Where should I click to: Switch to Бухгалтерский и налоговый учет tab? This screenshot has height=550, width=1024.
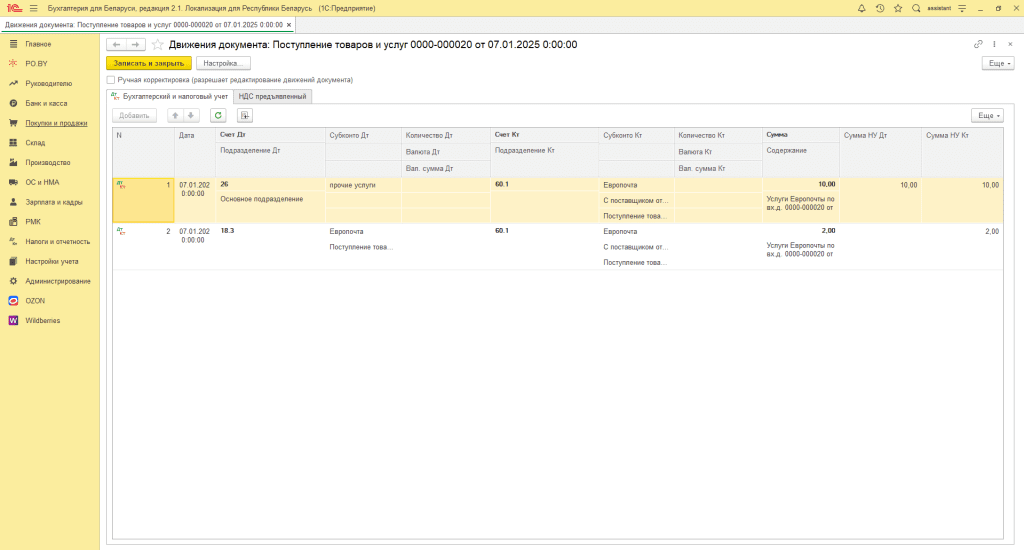click(170, 96)
